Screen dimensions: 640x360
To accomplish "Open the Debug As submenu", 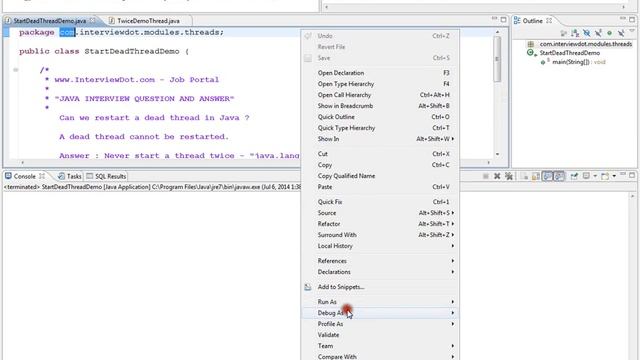I will (380, 313).
